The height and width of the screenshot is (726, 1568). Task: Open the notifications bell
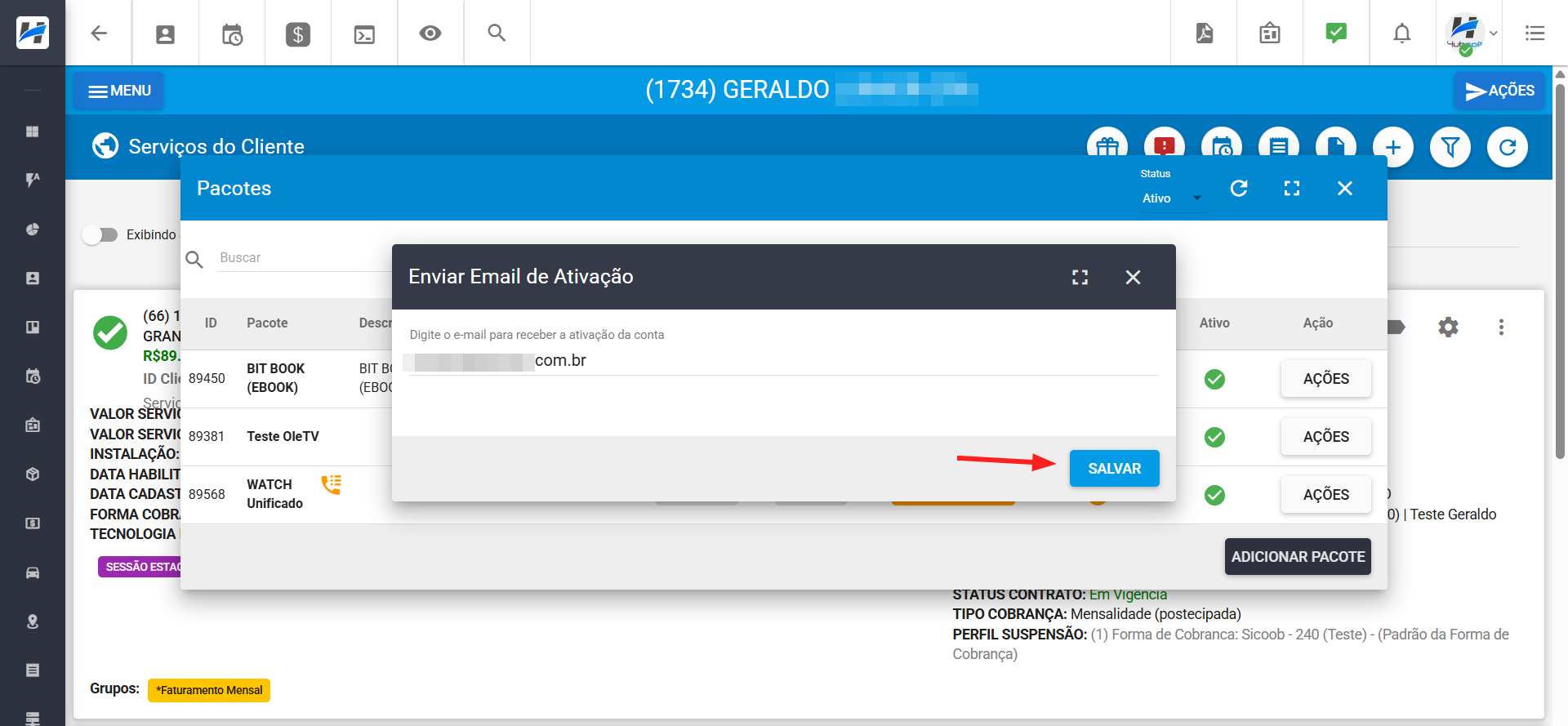point(1402,33)
